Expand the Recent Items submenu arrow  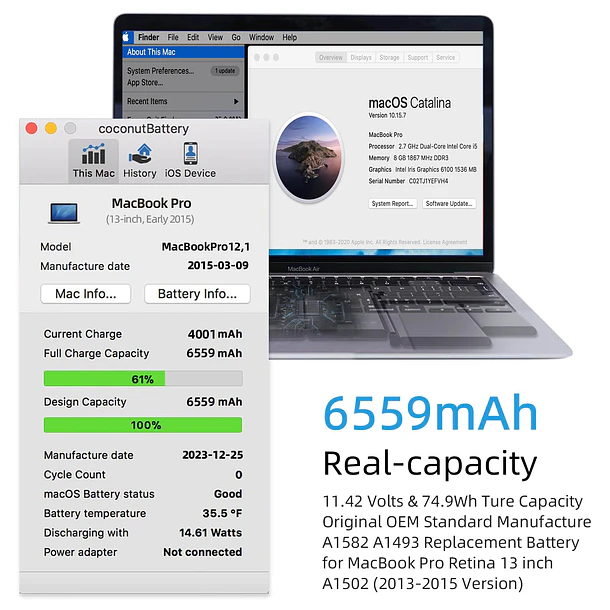pyautogui.click(x=236, y=102)
